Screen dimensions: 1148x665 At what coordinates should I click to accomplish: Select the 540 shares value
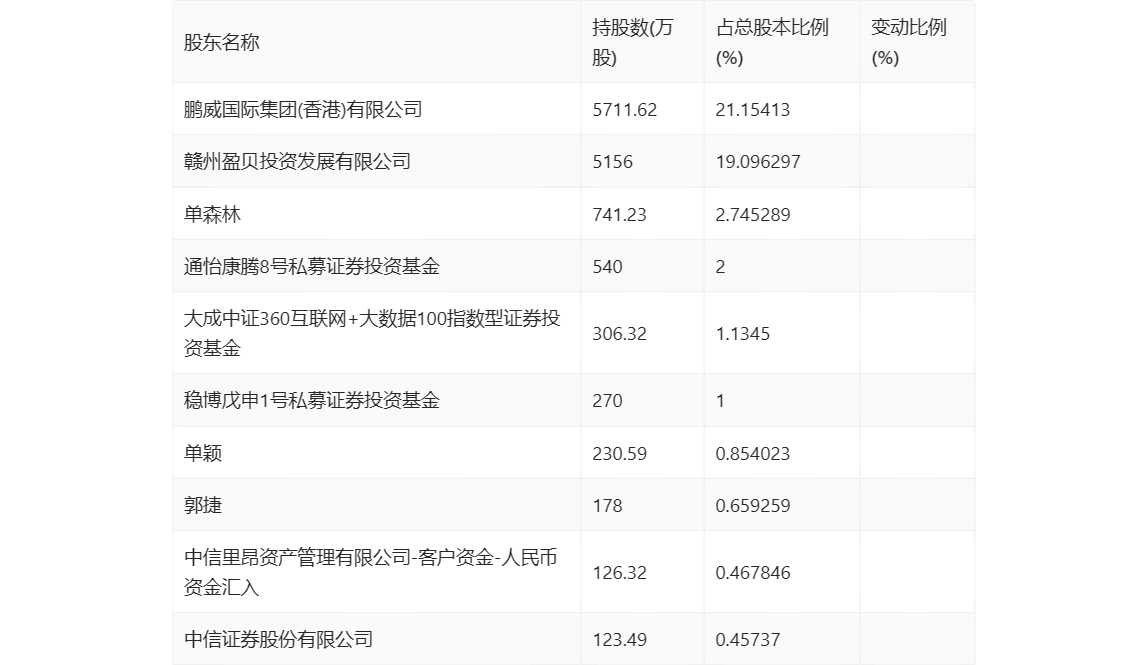608,267
